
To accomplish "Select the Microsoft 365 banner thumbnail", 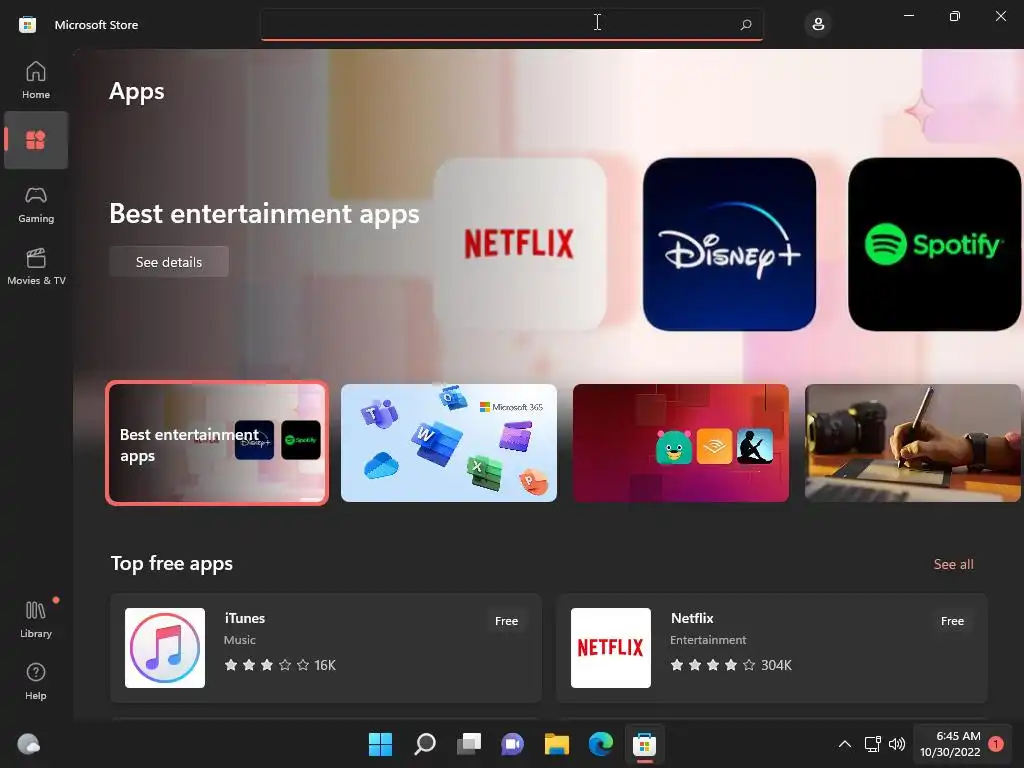I will [x=449, y=443].
